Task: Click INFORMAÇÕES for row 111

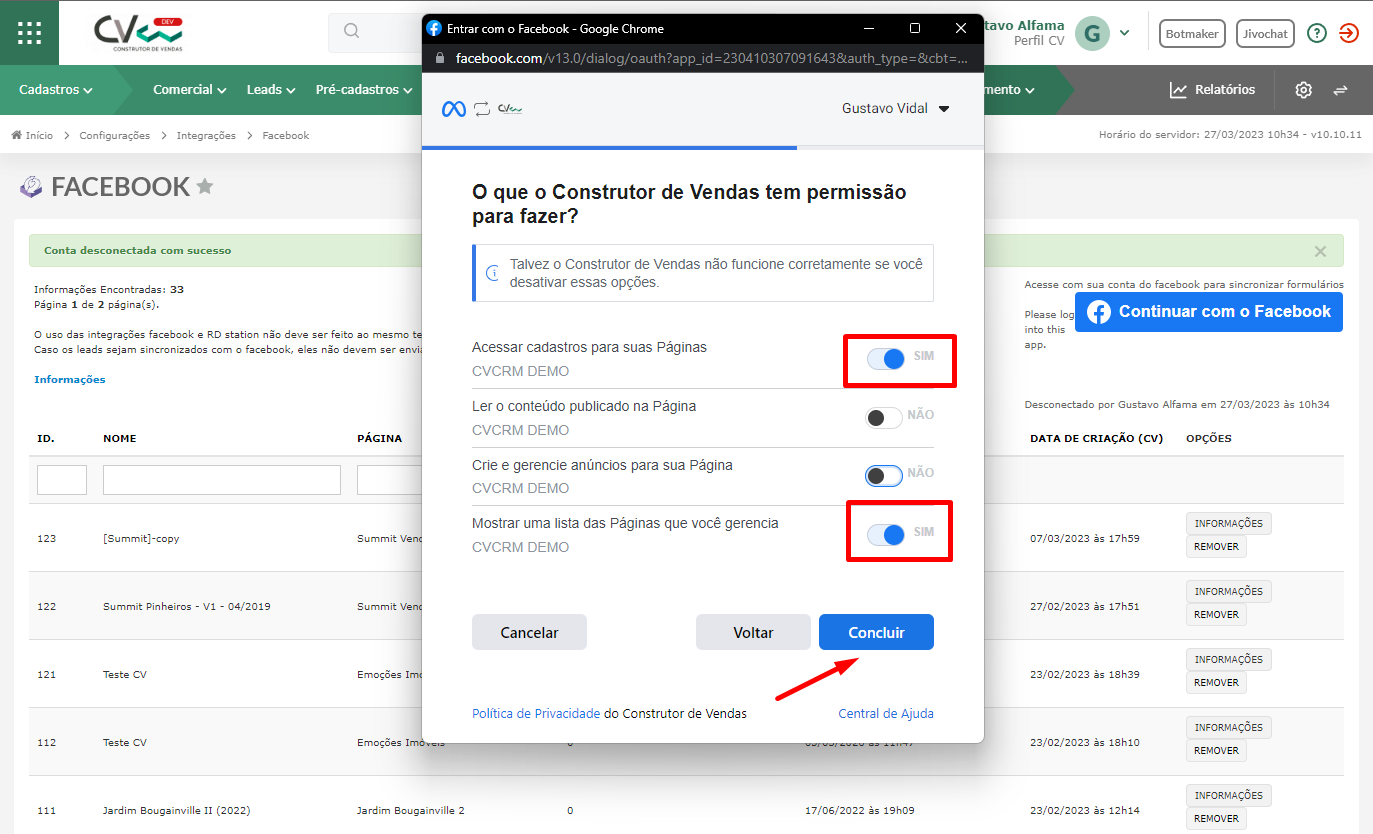Action: point(1229,795)
